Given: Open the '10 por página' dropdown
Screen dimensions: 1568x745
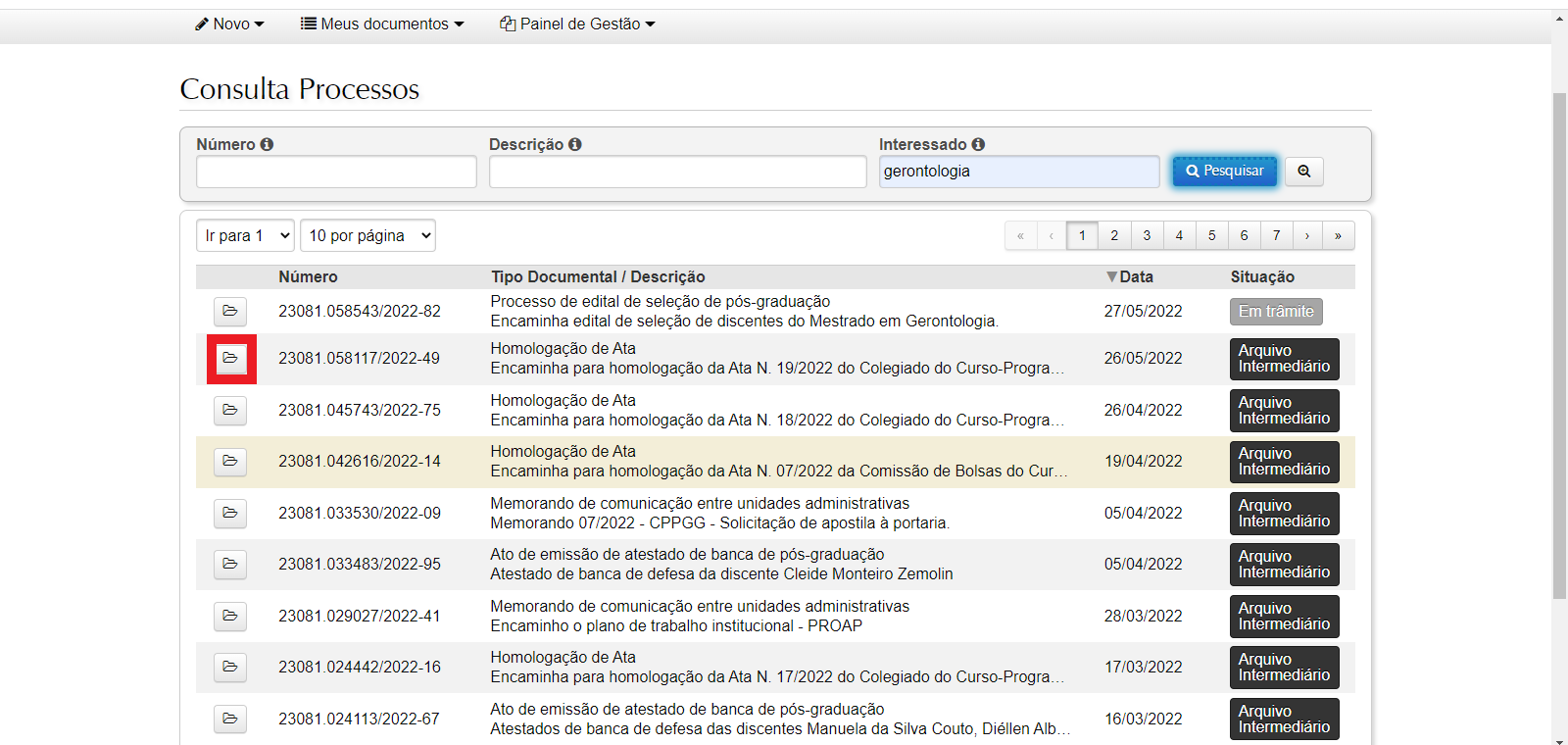Looking at the screenshot, I should [x=367, y=235].
